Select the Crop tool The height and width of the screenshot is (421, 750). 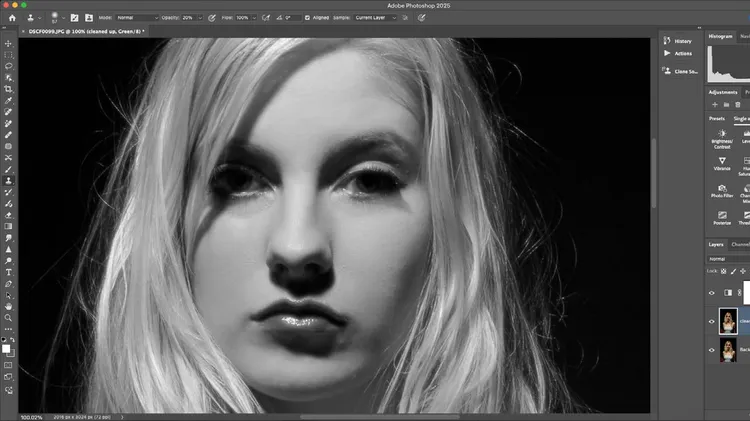(9, 88)
